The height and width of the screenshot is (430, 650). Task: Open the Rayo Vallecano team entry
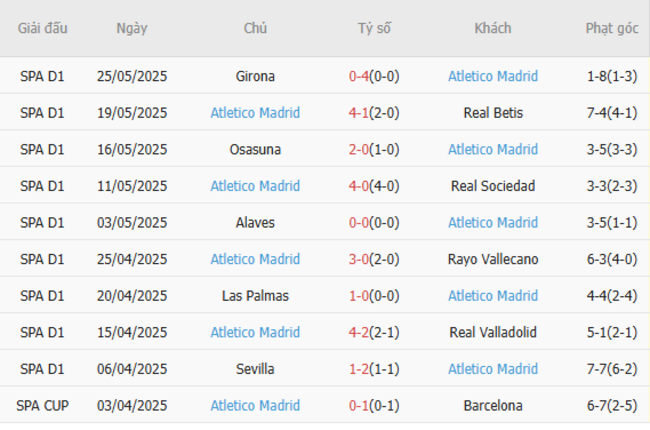[x=492, y=259]
